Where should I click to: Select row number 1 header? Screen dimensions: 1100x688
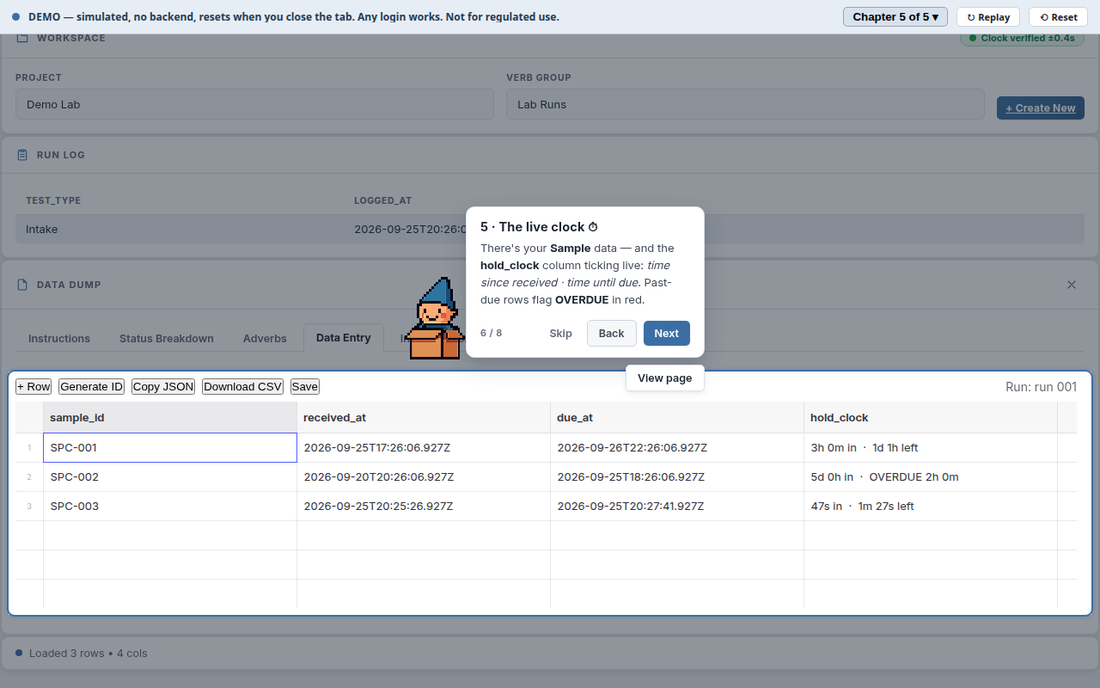click(29, 447)
